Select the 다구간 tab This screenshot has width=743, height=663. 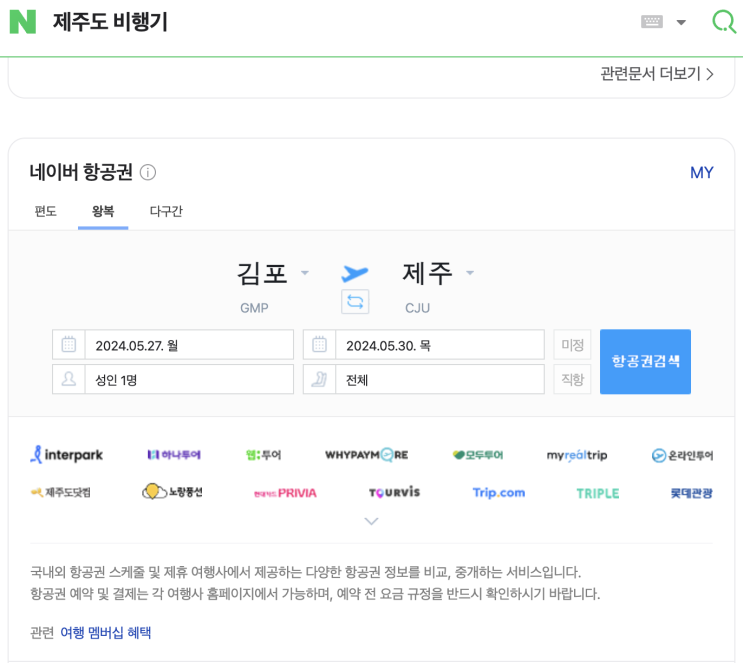(166, 211)
